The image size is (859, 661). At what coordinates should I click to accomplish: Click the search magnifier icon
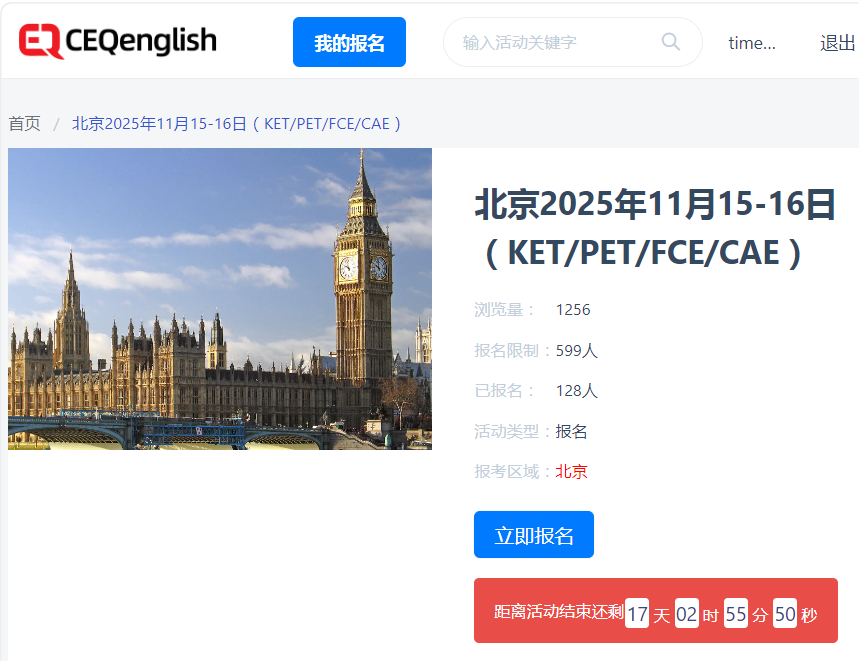(x=670, y=42)
